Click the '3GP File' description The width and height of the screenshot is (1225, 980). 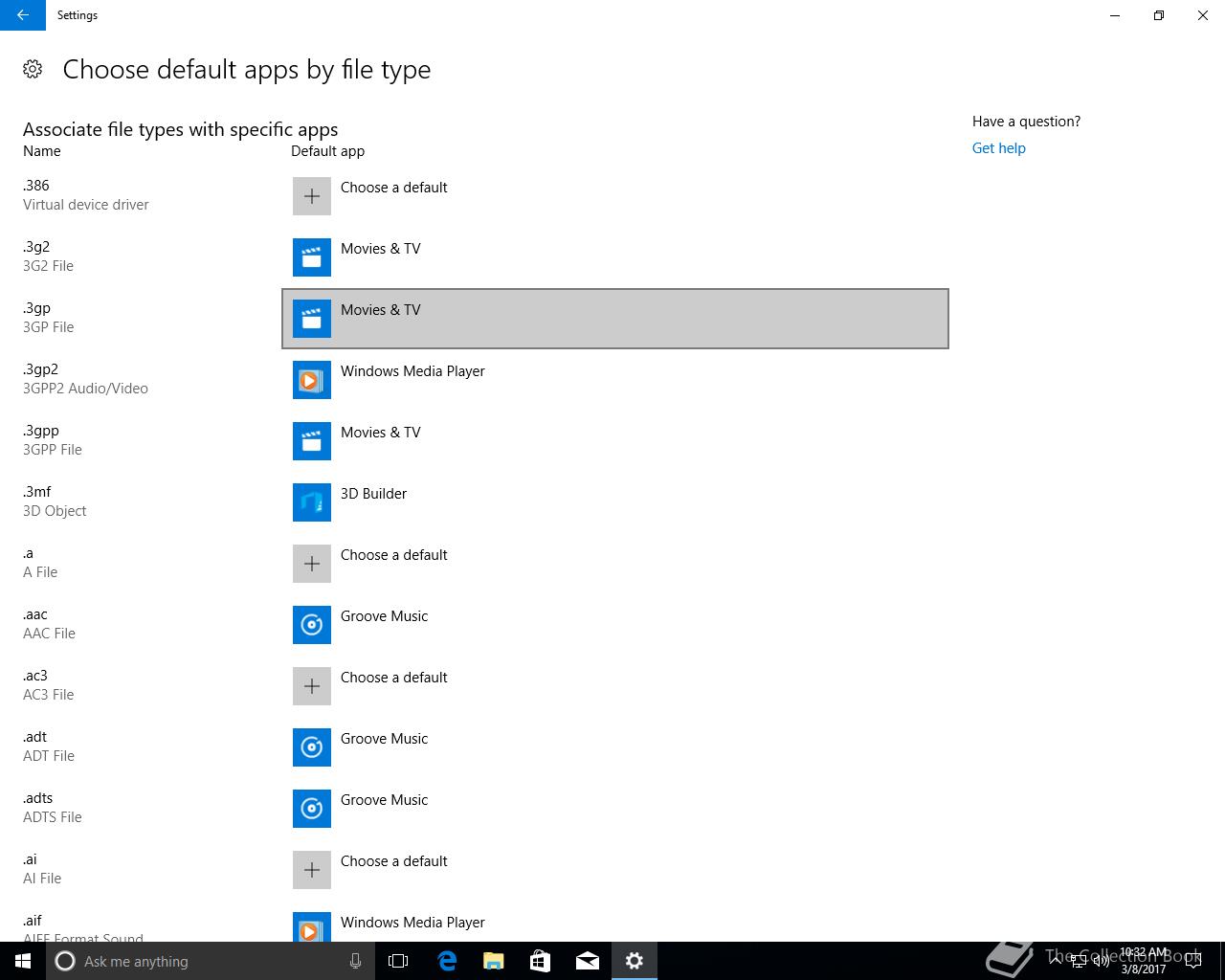point(48,327)
